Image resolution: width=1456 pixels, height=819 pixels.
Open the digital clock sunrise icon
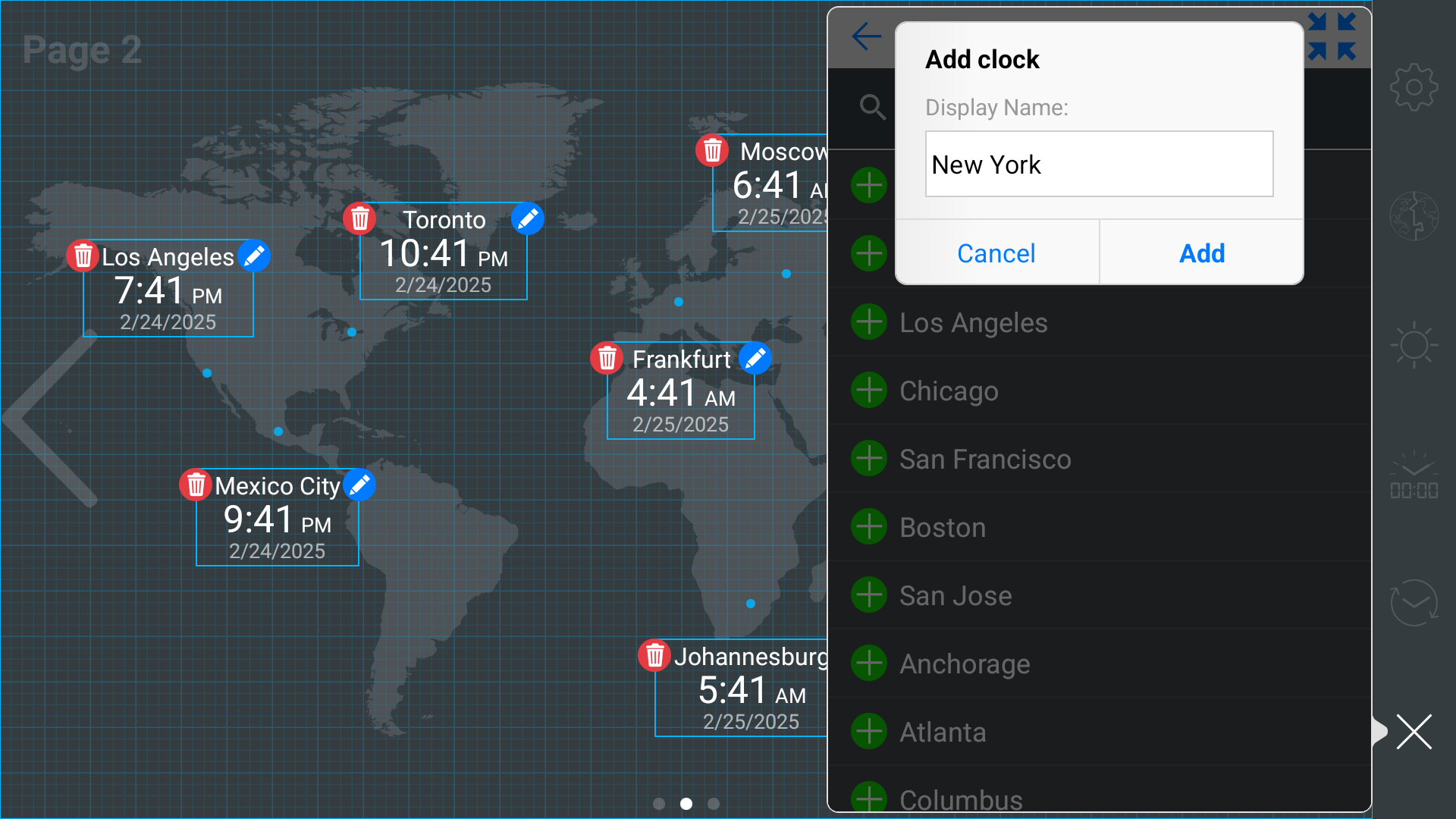tap(1414, 475)
